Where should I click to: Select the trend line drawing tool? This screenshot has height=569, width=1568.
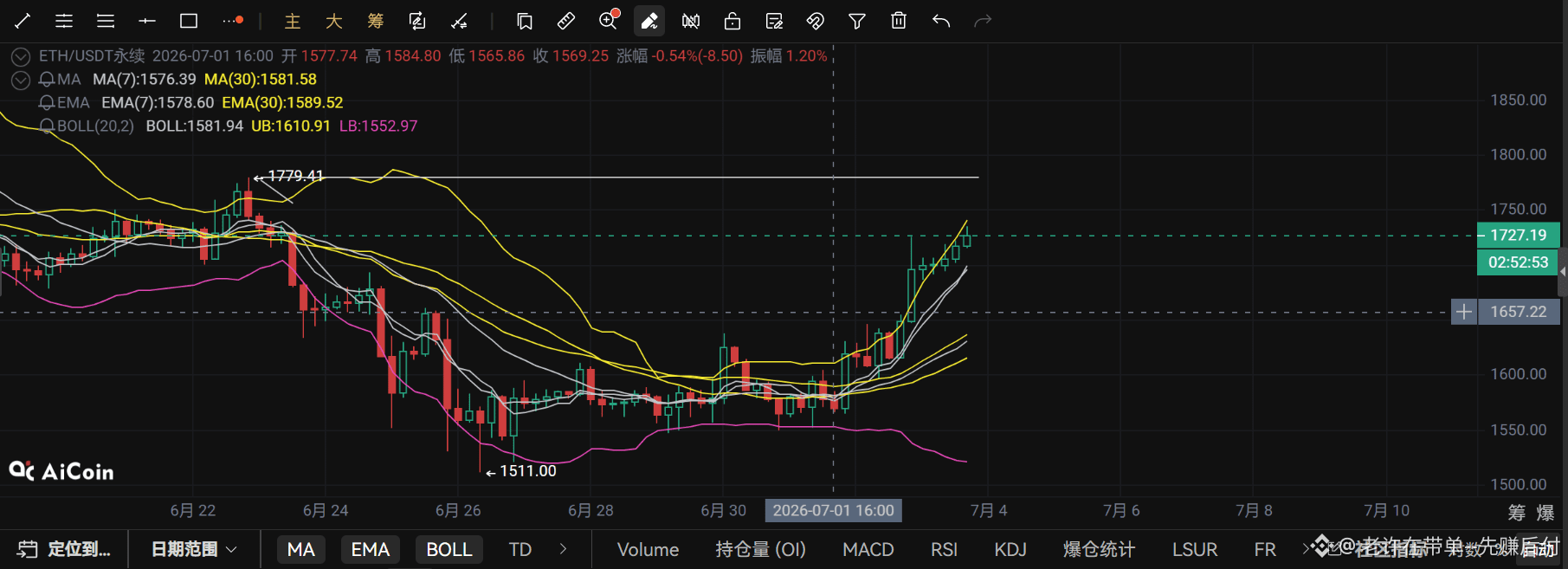coord(23,21)
